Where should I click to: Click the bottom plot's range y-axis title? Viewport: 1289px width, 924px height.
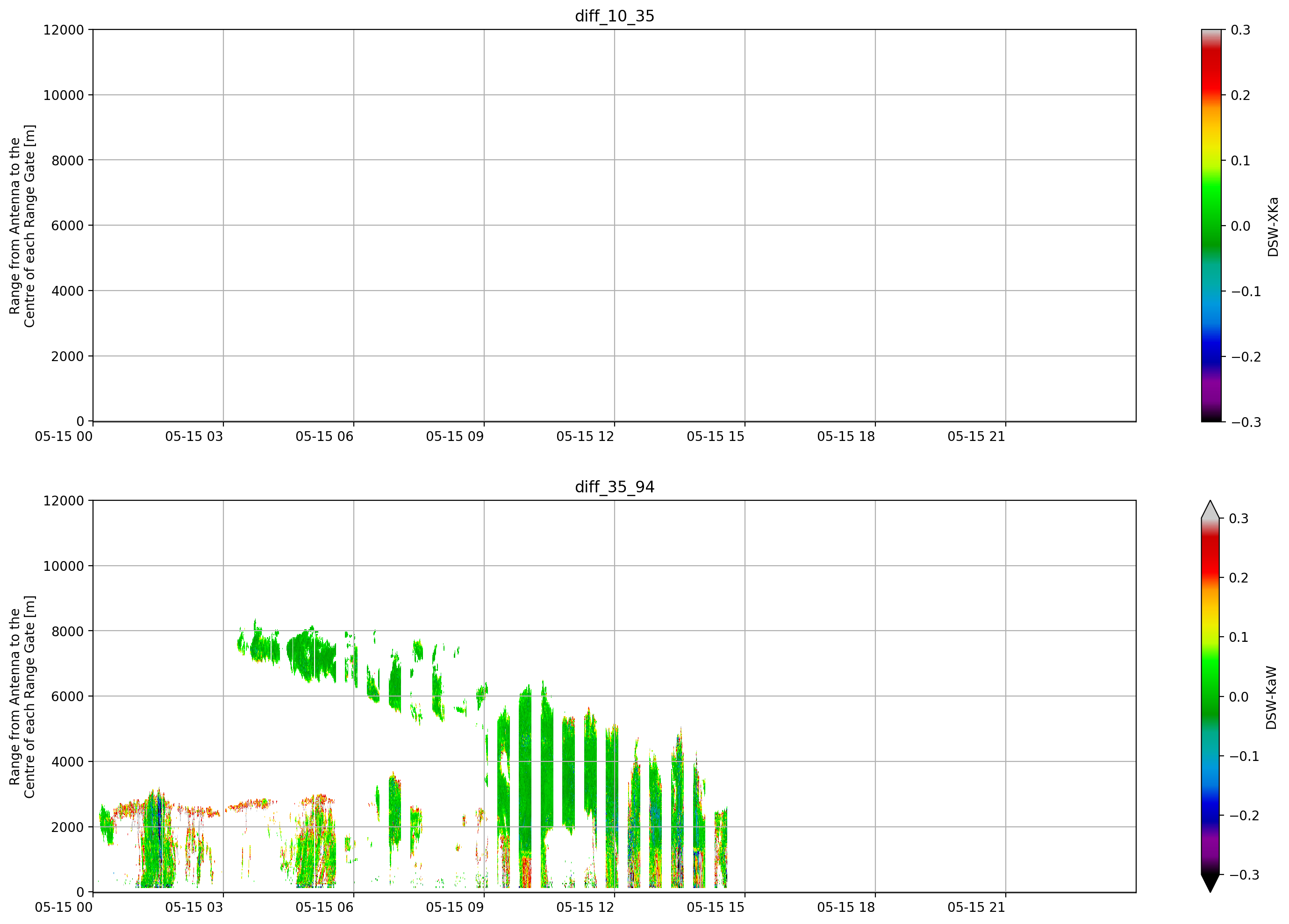click(x=22, y=697)
